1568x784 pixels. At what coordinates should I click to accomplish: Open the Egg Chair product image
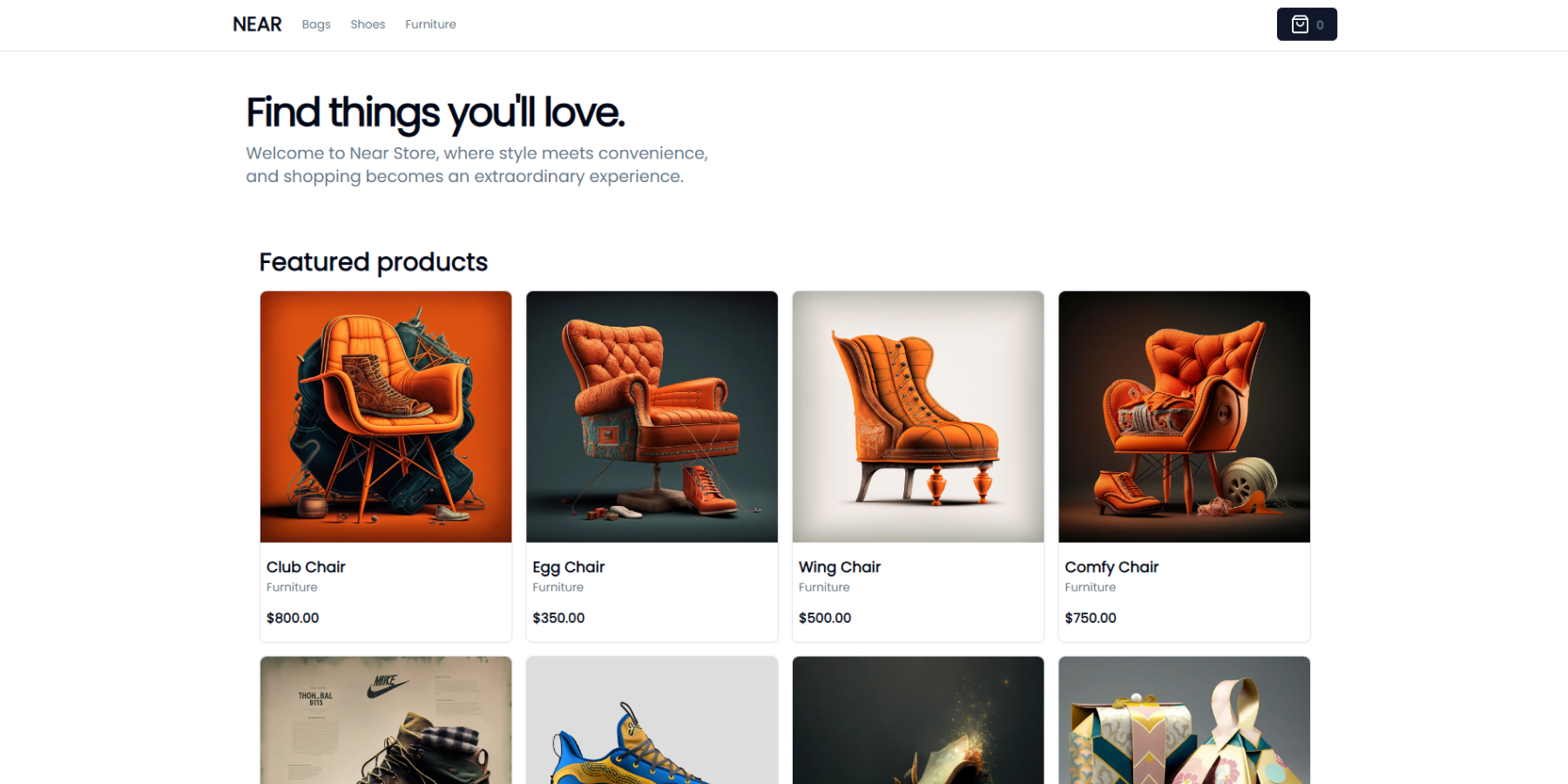click(652, 416)
